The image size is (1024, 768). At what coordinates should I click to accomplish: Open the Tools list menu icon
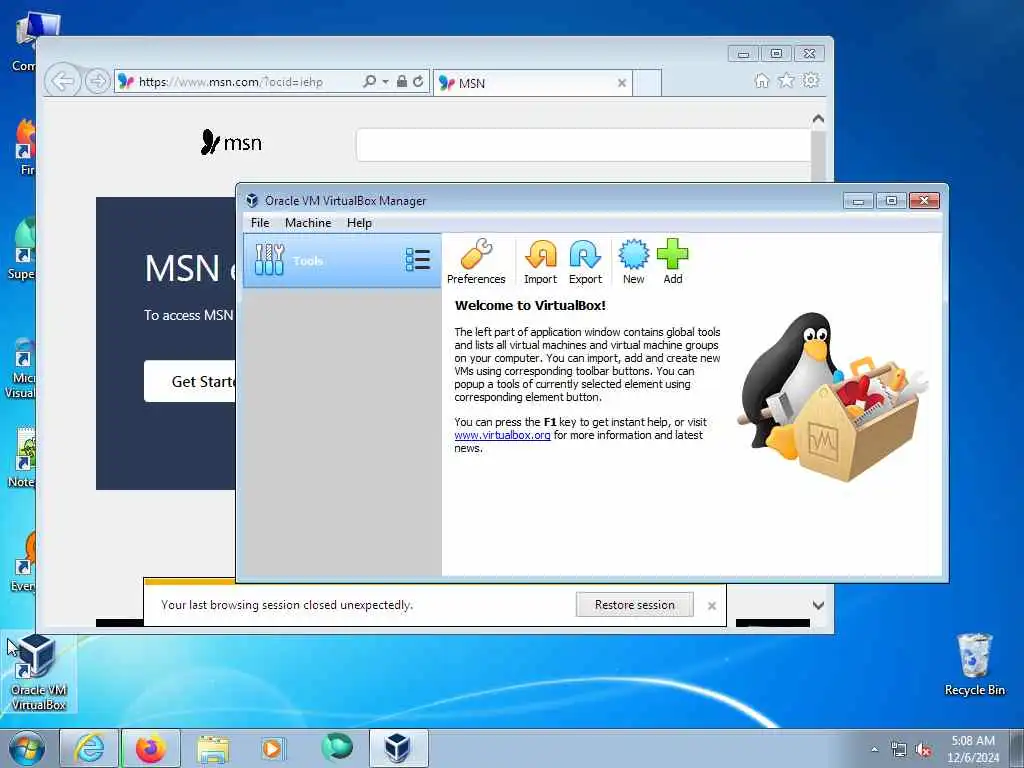[x=418, y=260]
